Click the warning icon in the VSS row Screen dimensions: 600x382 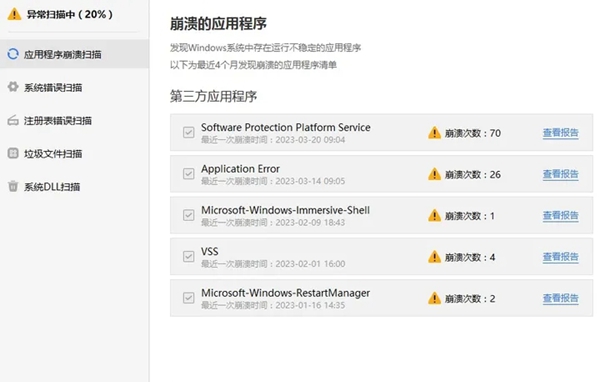pyautogui.click(x=434, y=256)
